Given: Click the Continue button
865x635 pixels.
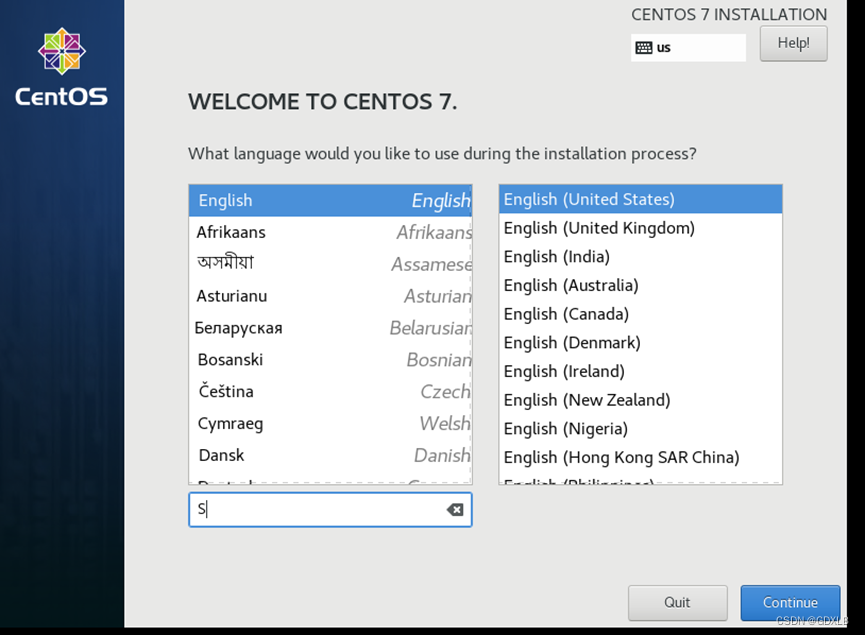Looking at the screenshot, I should (x=790, y=602).
